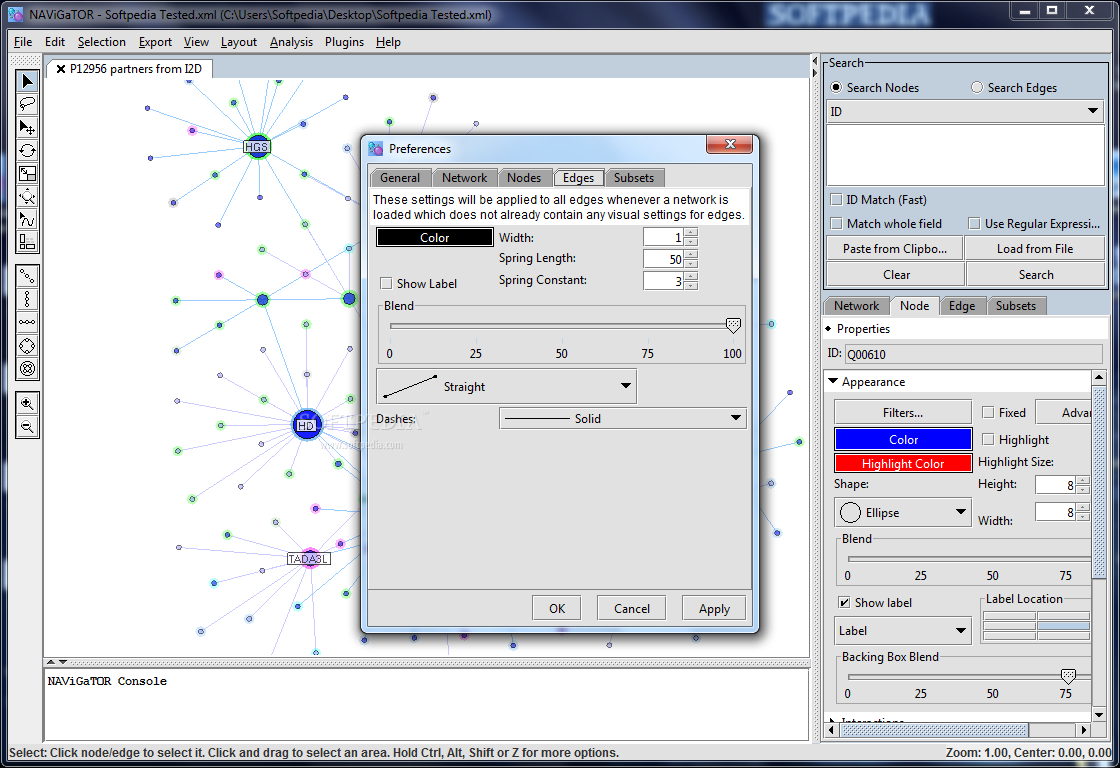
Task: Enable the ID Match (Fast) checkbox
Action: (x=836, y=199)
